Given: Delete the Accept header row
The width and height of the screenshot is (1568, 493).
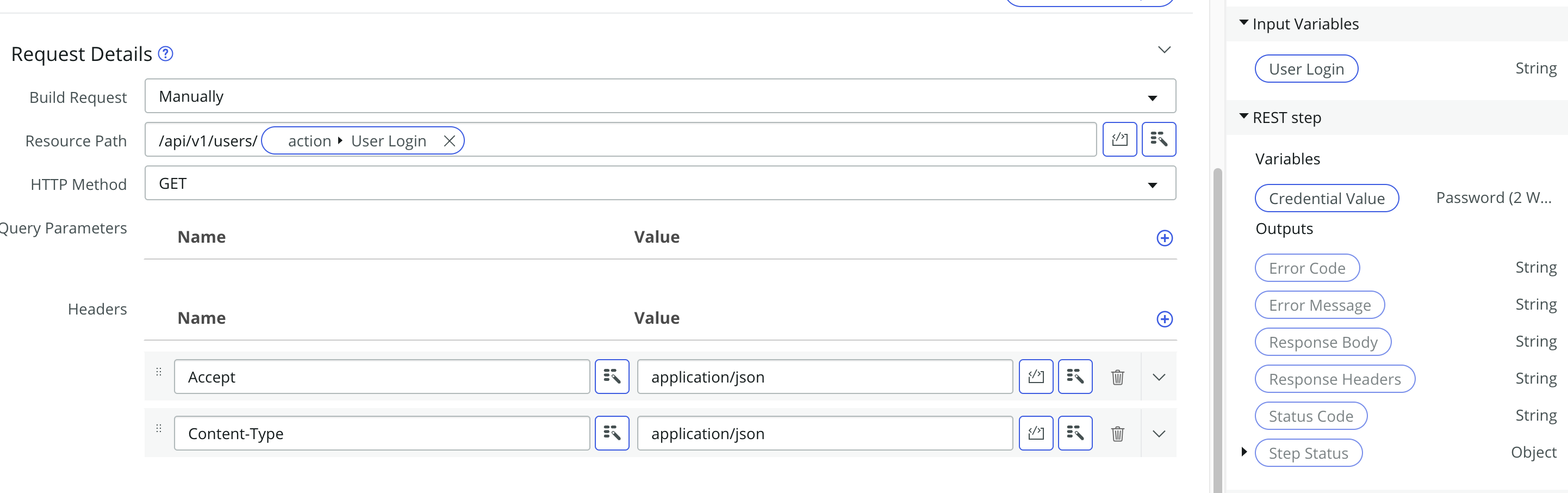Looking at the screenshot, I should click(1118, 377).
